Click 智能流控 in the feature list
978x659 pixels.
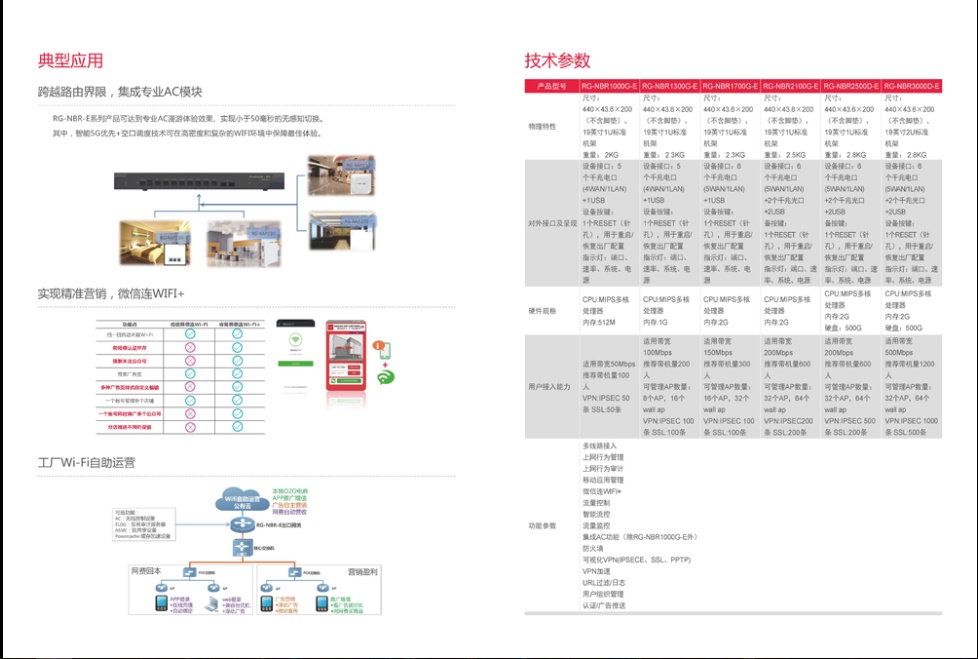point(596,514)
